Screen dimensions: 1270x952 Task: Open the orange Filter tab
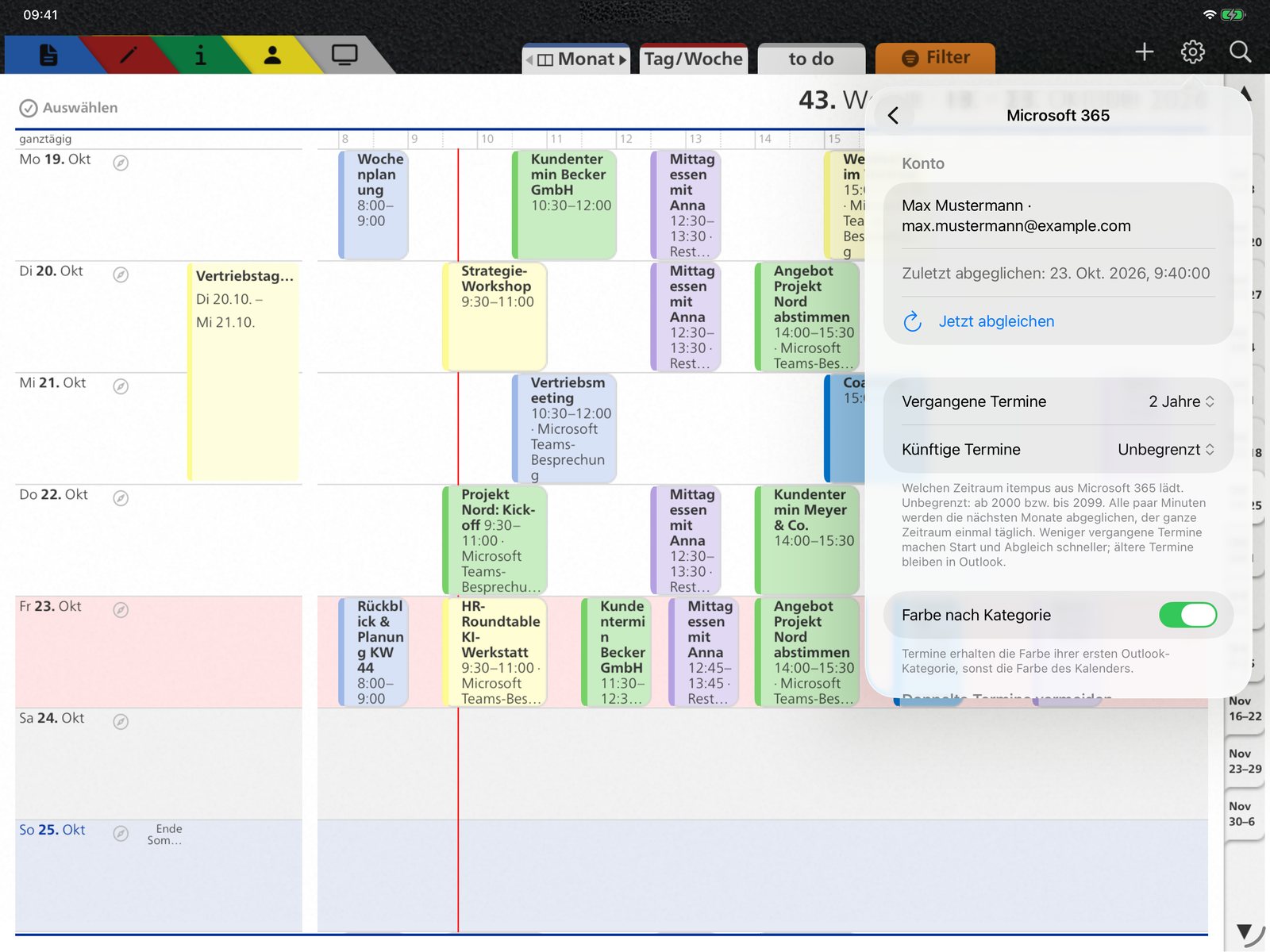pos(935,58)
